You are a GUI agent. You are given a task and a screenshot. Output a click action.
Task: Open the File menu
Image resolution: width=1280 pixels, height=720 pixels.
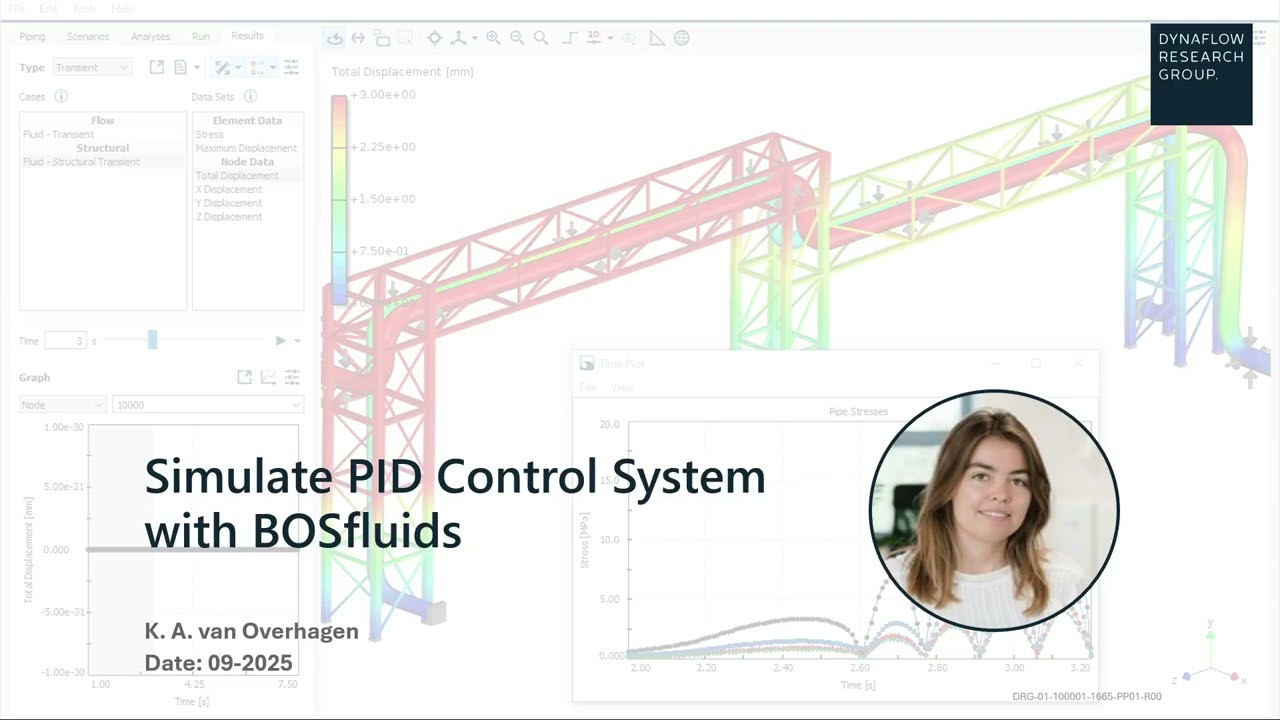point(17,9)
